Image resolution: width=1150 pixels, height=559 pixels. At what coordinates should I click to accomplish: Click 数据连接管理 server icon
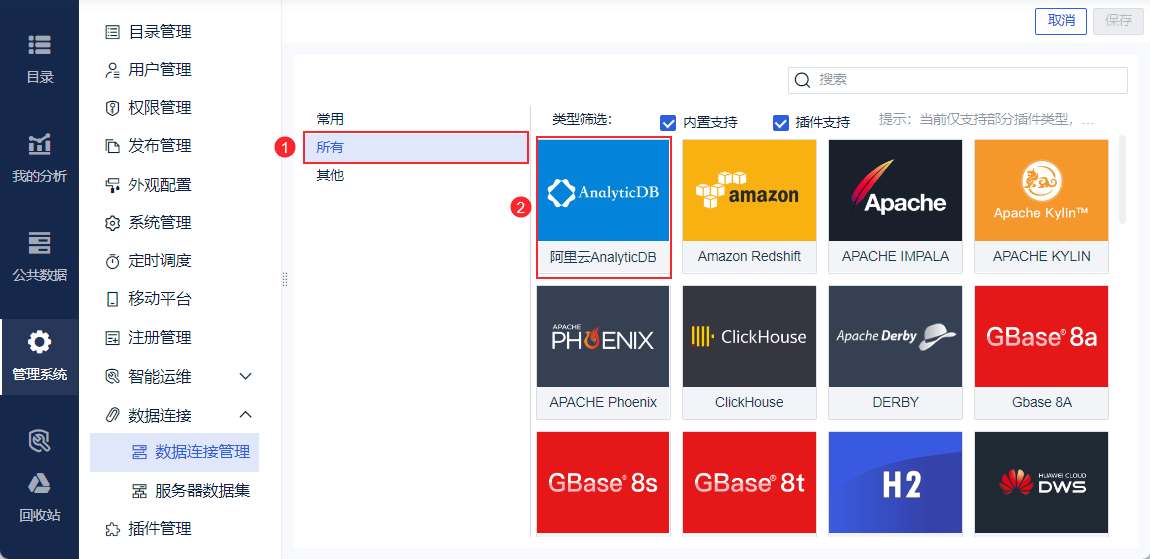point(139,452)
